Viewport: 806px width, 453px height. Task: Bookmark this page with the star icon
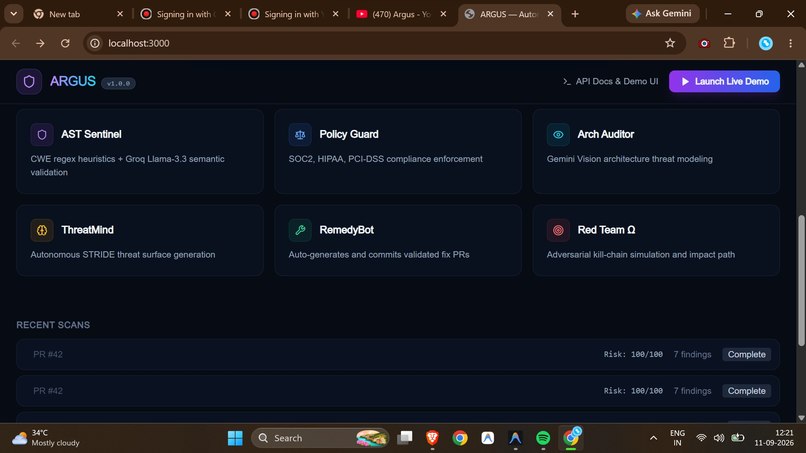click(x=669, y=43)
